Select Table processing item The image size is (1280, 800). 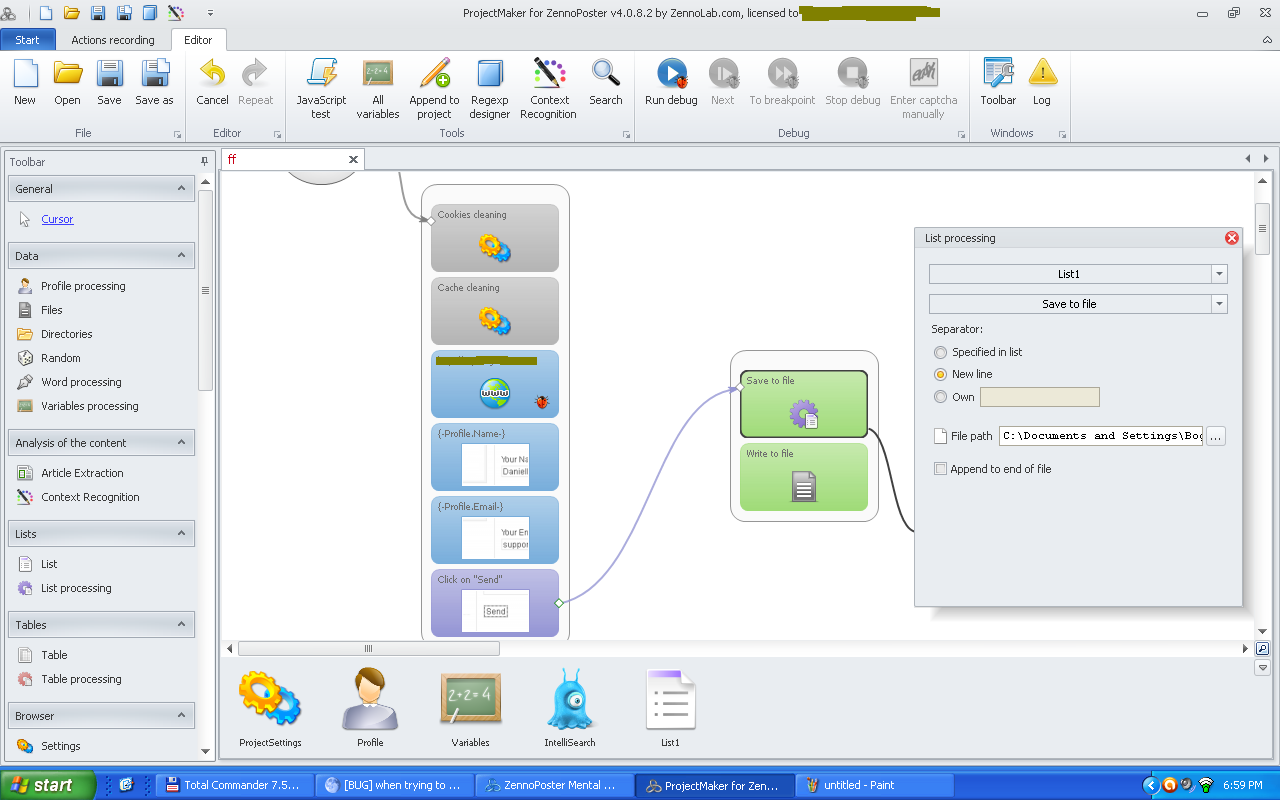click(81, 679)
